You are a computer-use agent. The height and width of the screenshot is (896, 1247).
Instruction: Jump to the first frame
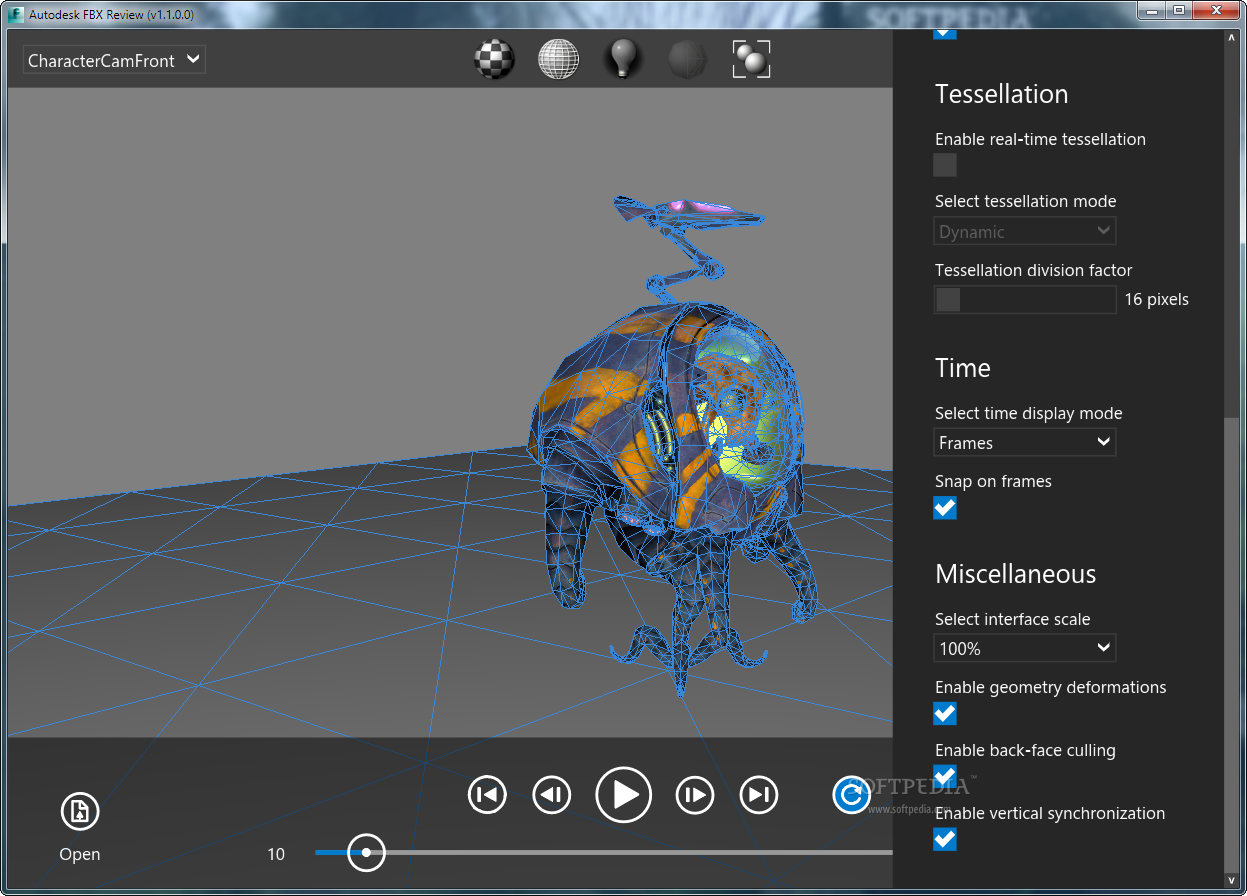(x=487, y=795)
